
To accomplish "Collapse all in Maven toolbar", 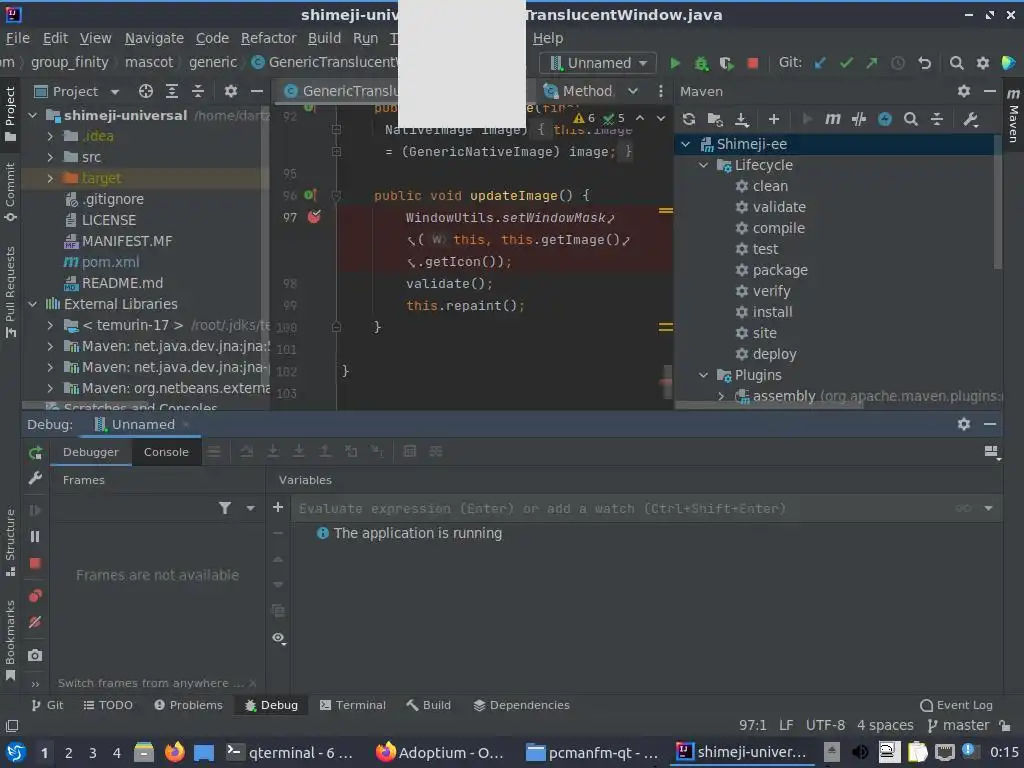I will (936, 119).
